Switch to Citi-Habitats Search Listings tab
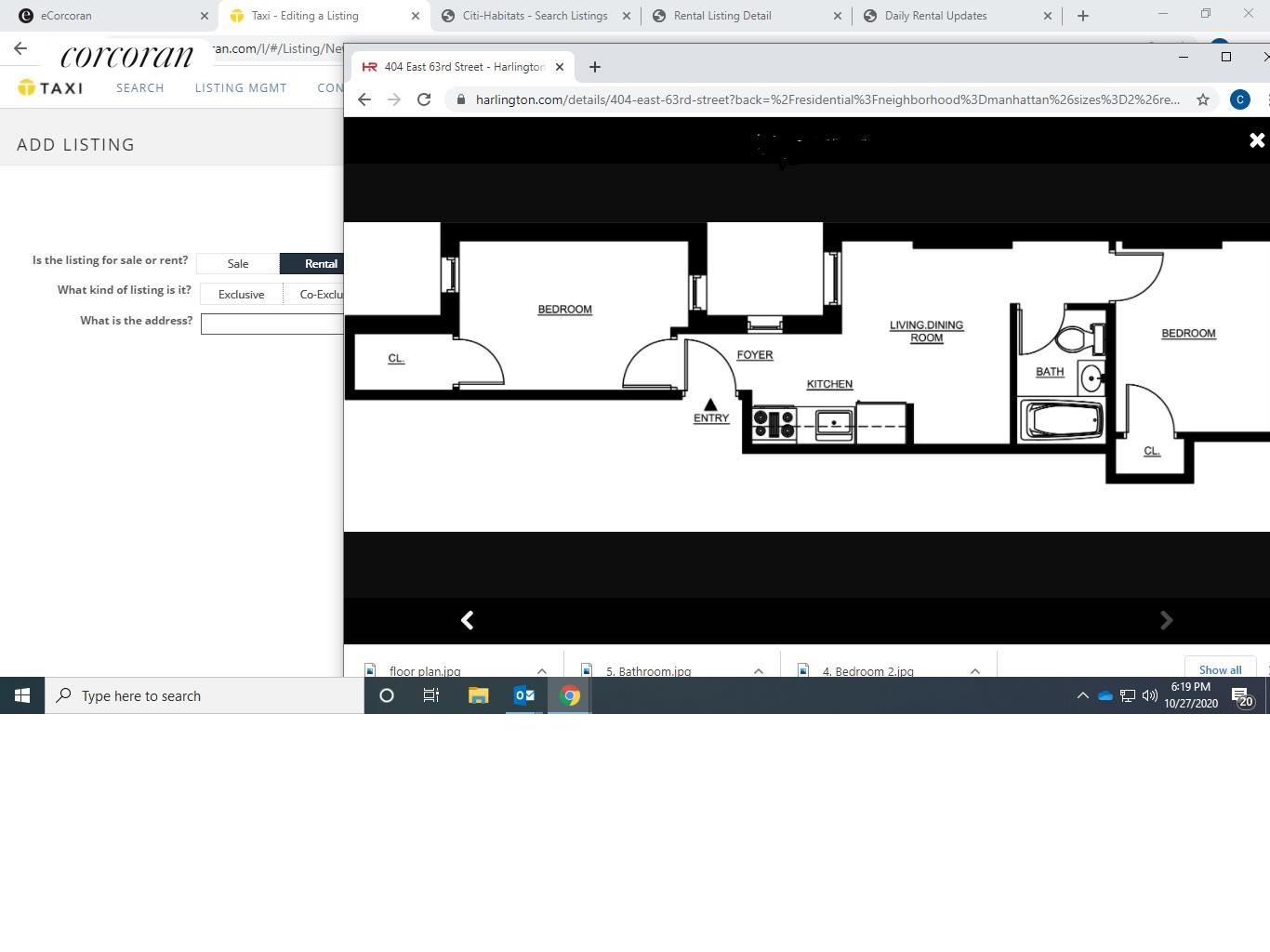1270x952 pixels. click(535, 16)
